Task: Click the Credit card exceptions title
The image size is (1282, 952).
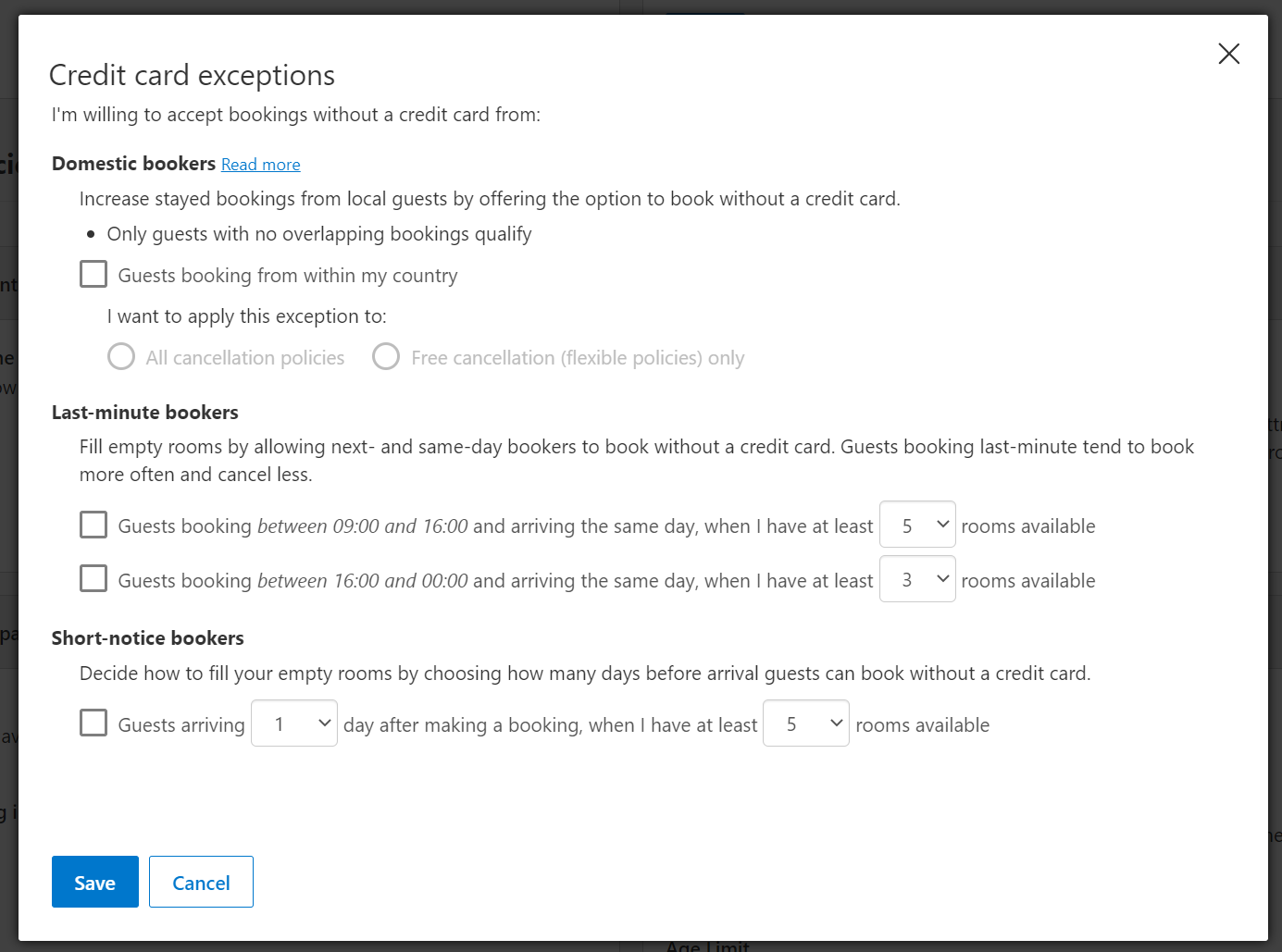Action: 192,76
